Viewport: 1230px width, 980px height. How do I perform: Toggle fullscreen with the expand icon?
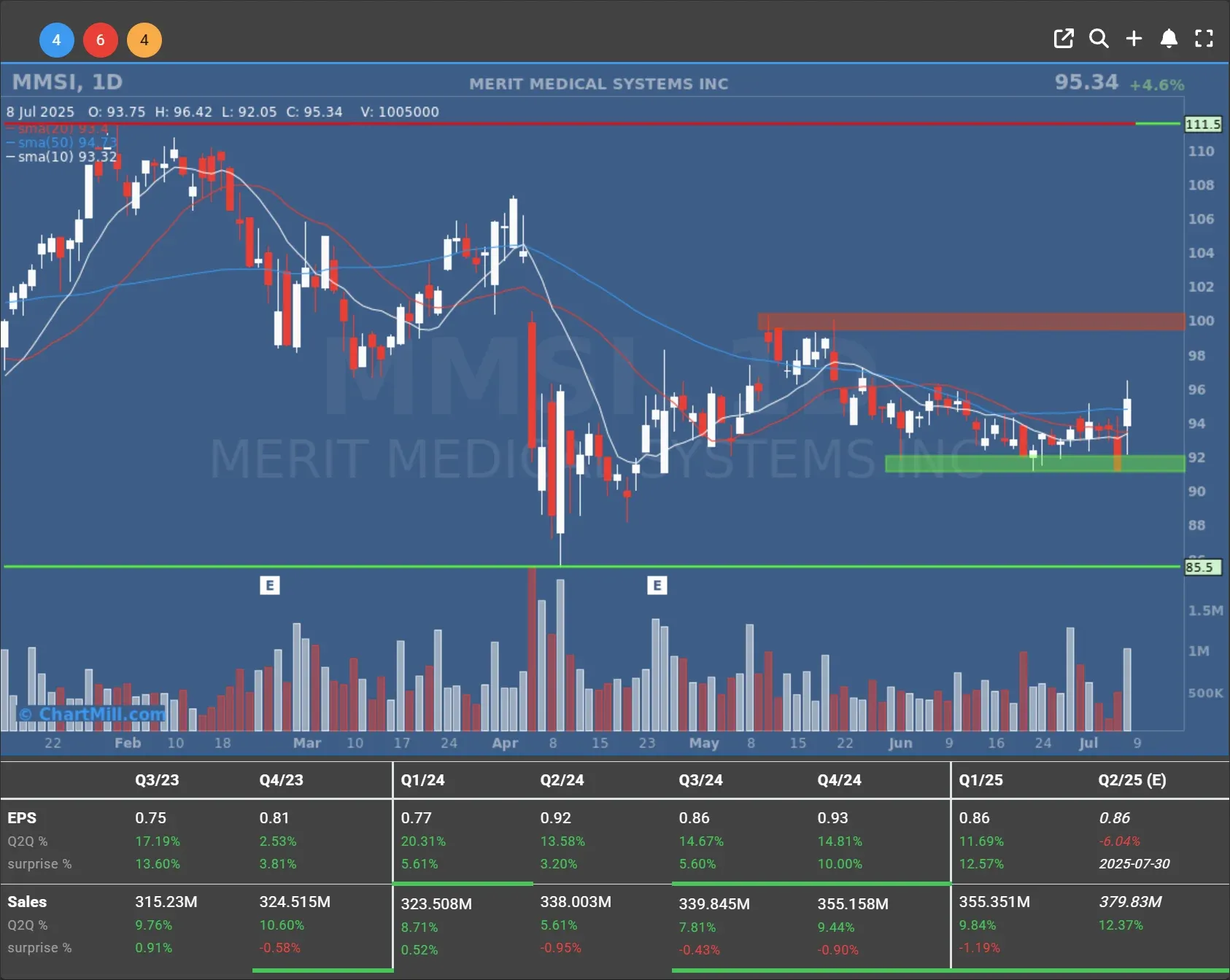(1204, 39)
